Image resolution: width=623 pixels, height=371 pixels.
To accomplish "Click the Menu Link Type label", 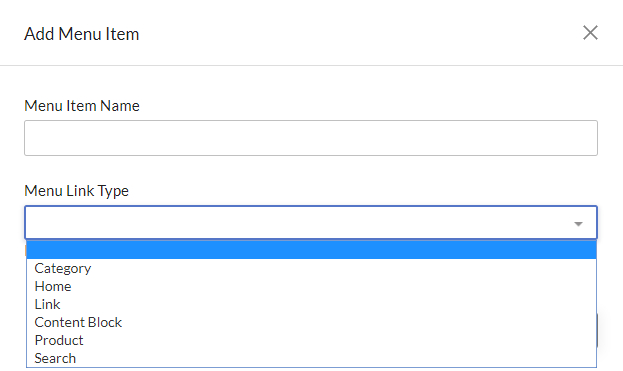I will point(76,191).
